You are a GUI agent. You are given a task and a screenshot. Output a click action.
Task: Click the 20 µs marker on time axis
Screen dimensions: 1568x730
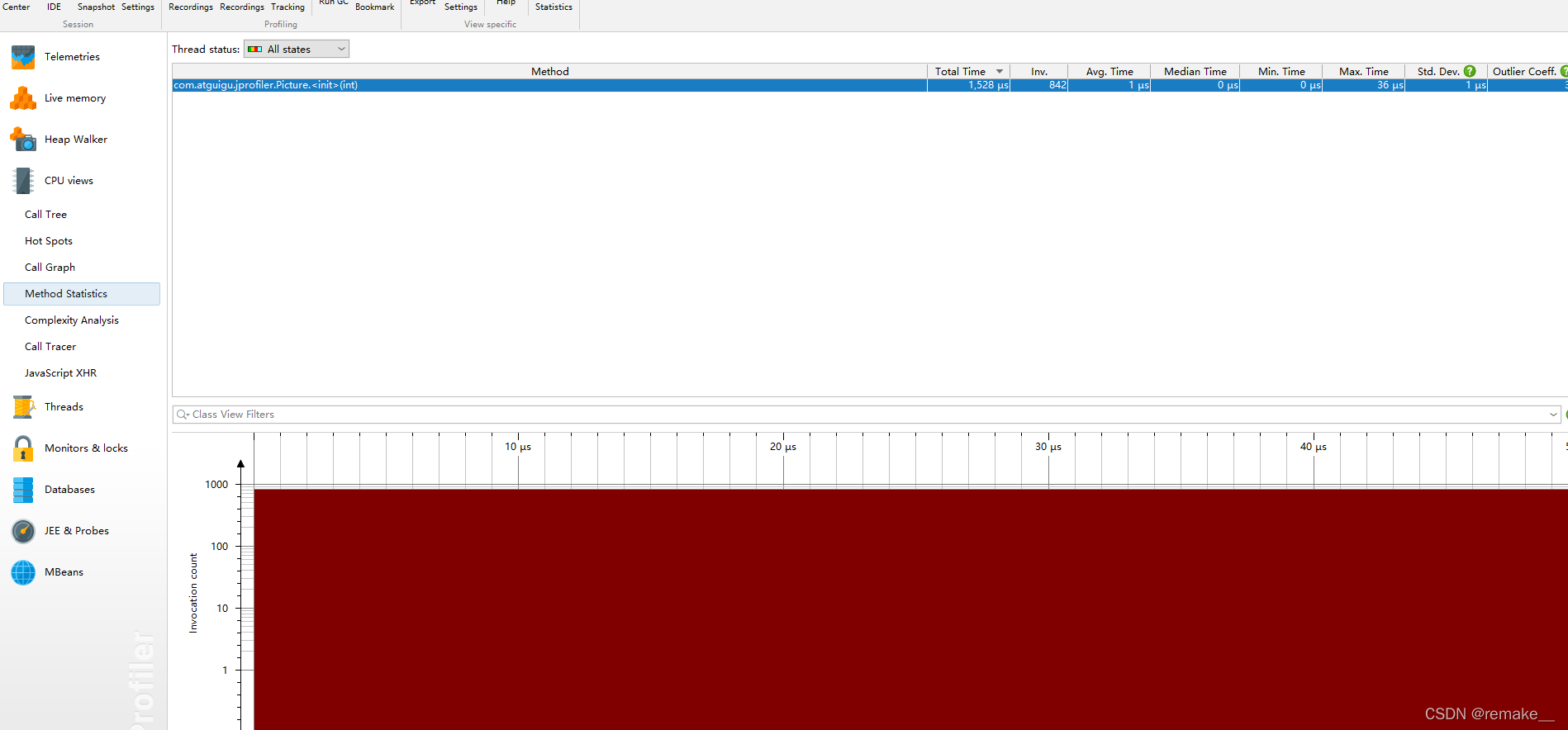click(x=783, y=447)
